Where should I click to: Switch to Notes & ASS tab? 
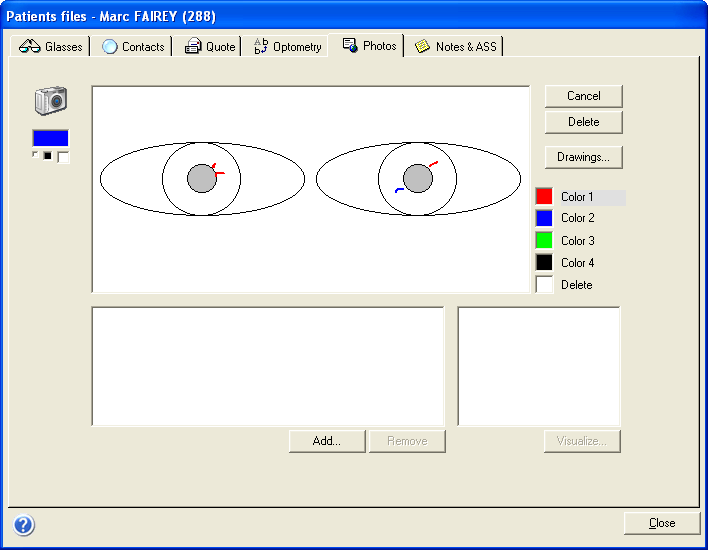tap(455, 47)
